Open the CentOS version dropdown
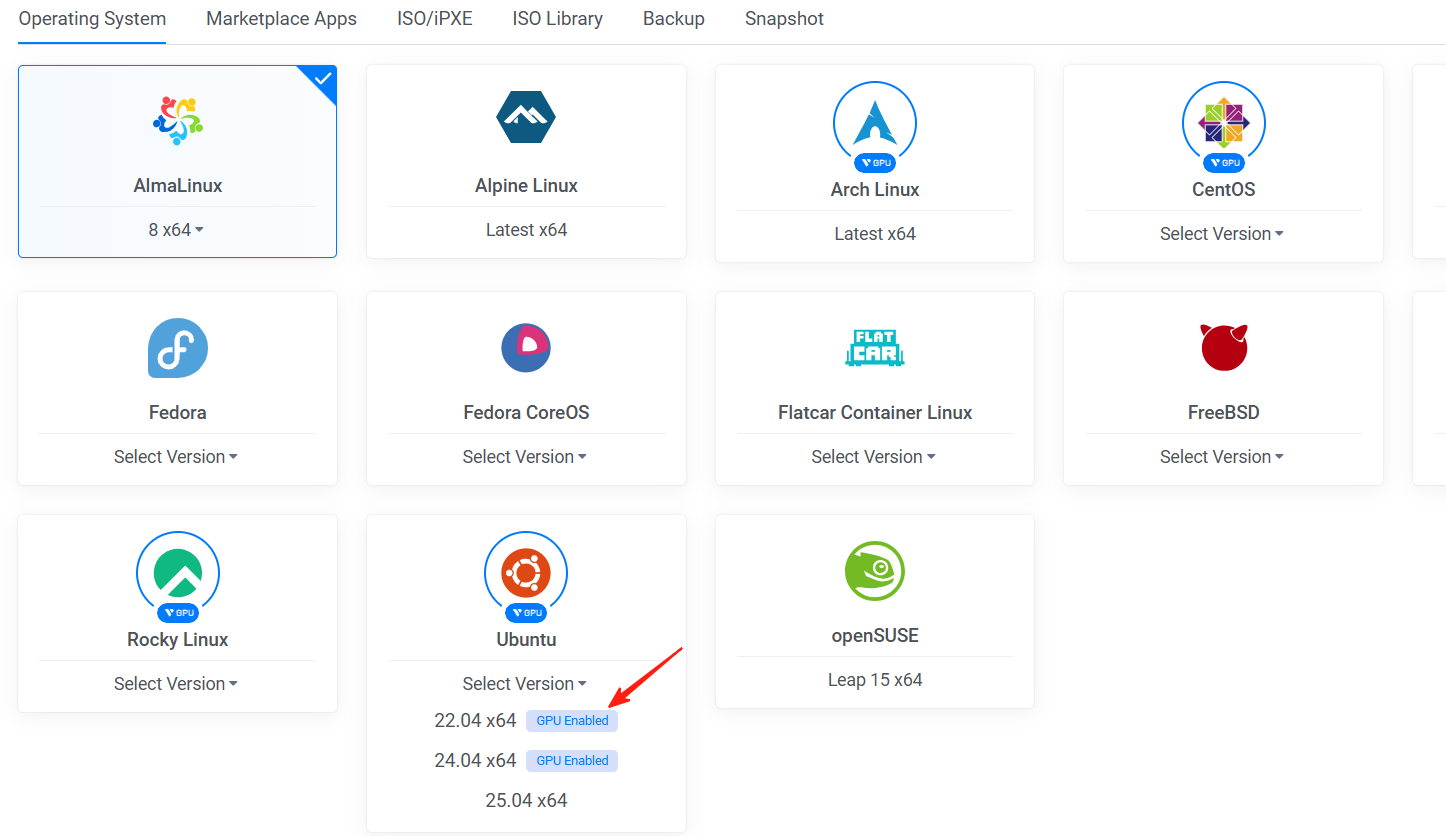The image size is (1446, 836). tap(1221, 233)
